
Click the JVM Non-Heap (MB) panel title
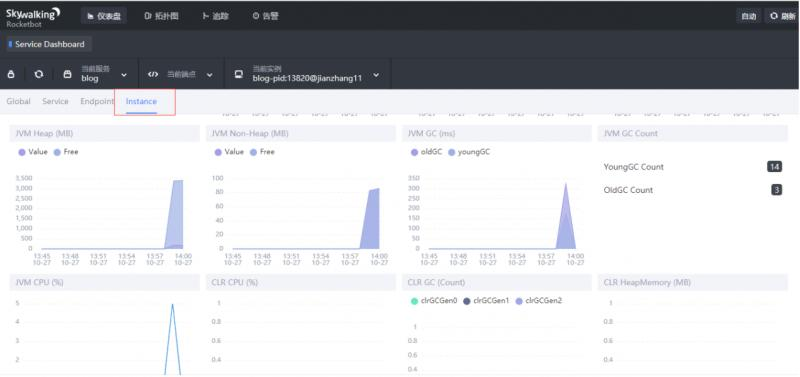250,134
